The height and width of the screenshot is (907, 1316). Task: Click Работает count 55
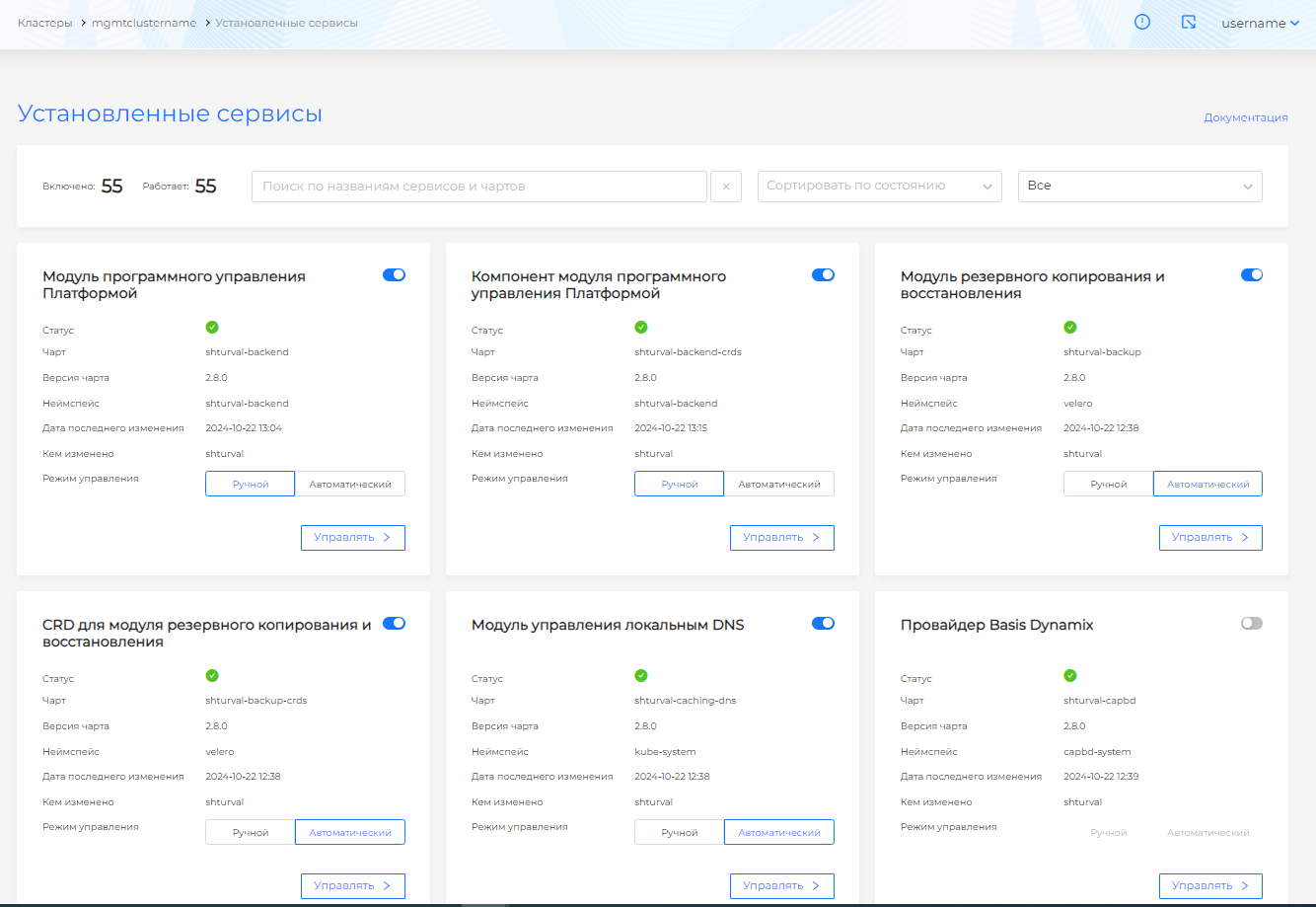coord(205,187)
